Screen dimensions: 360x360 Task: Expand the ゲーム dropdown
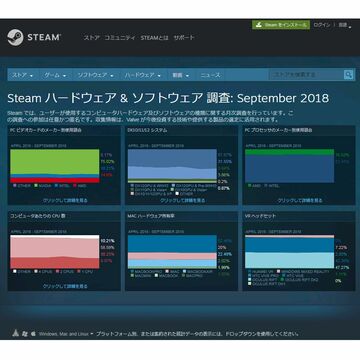55,75
